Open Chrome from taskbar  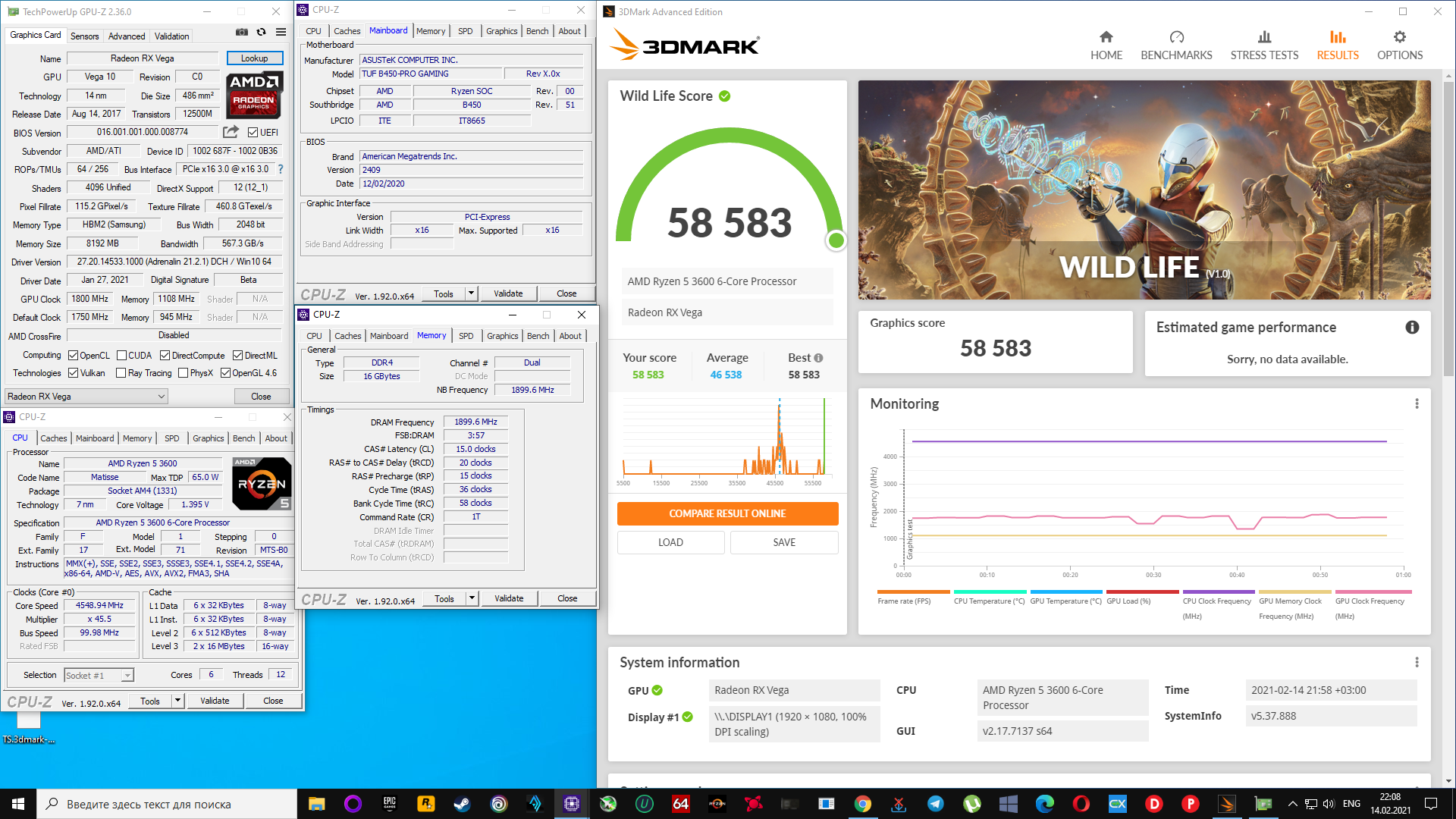click(863, 804)
